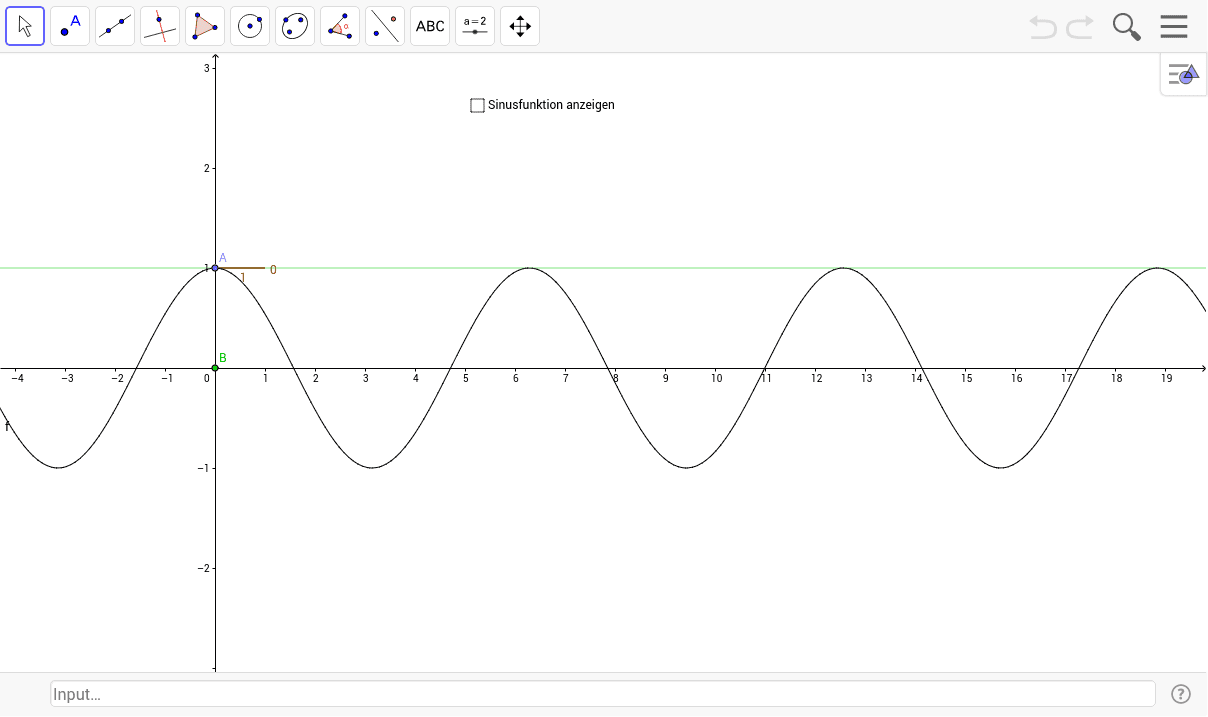
Task: Select the Move arrow tool
Action: point(25,26)
